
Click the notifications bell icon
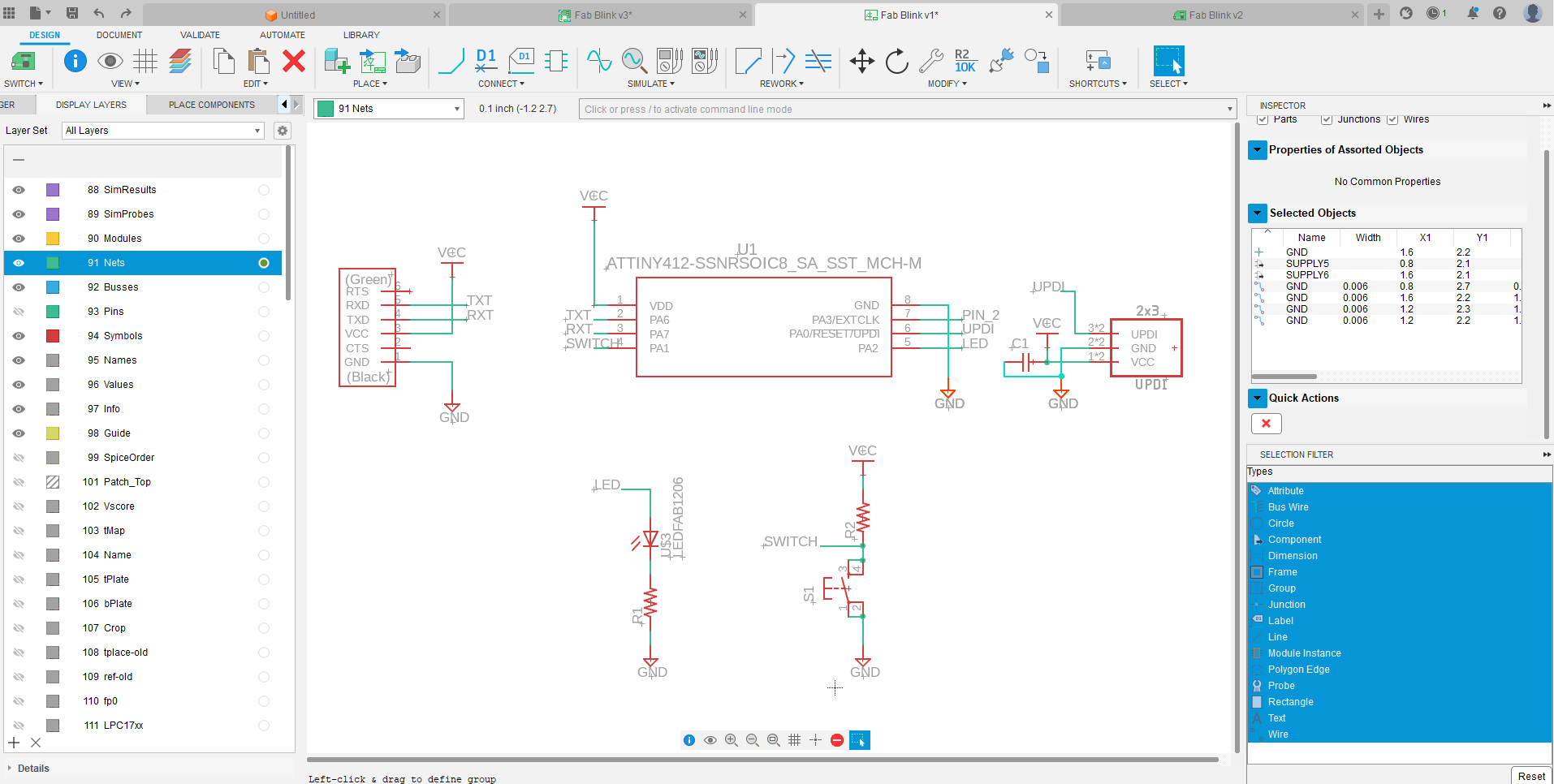pyautogui.click(x=1473, y=13)
